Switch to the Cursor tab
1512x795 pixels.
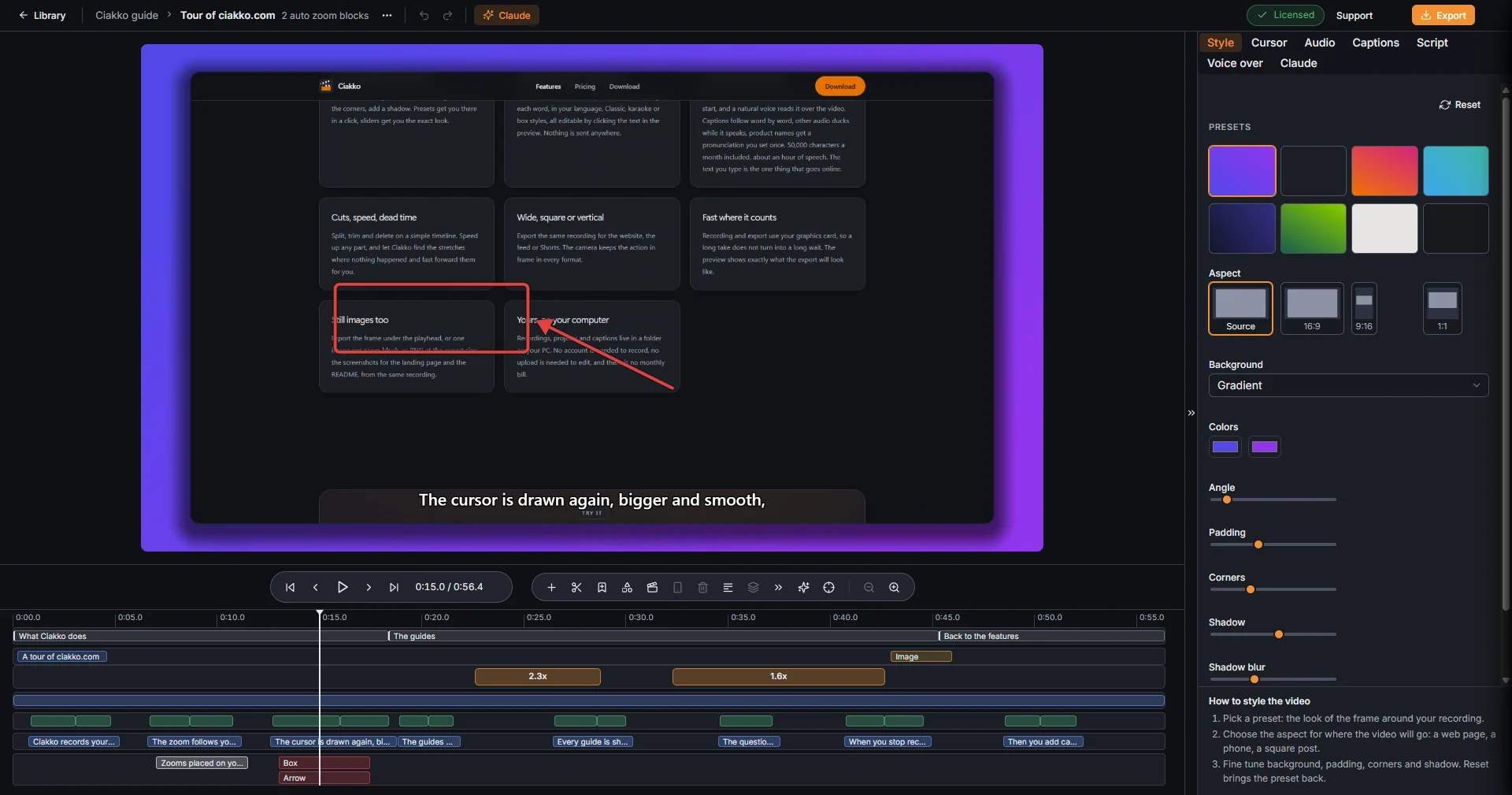pyautogui.click(x=1269, y=43)
